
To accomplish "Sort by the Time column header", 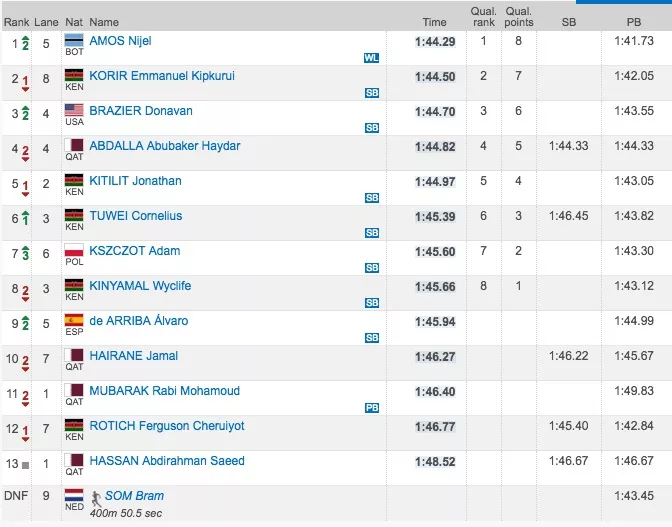I will click(x=434, y=22).
